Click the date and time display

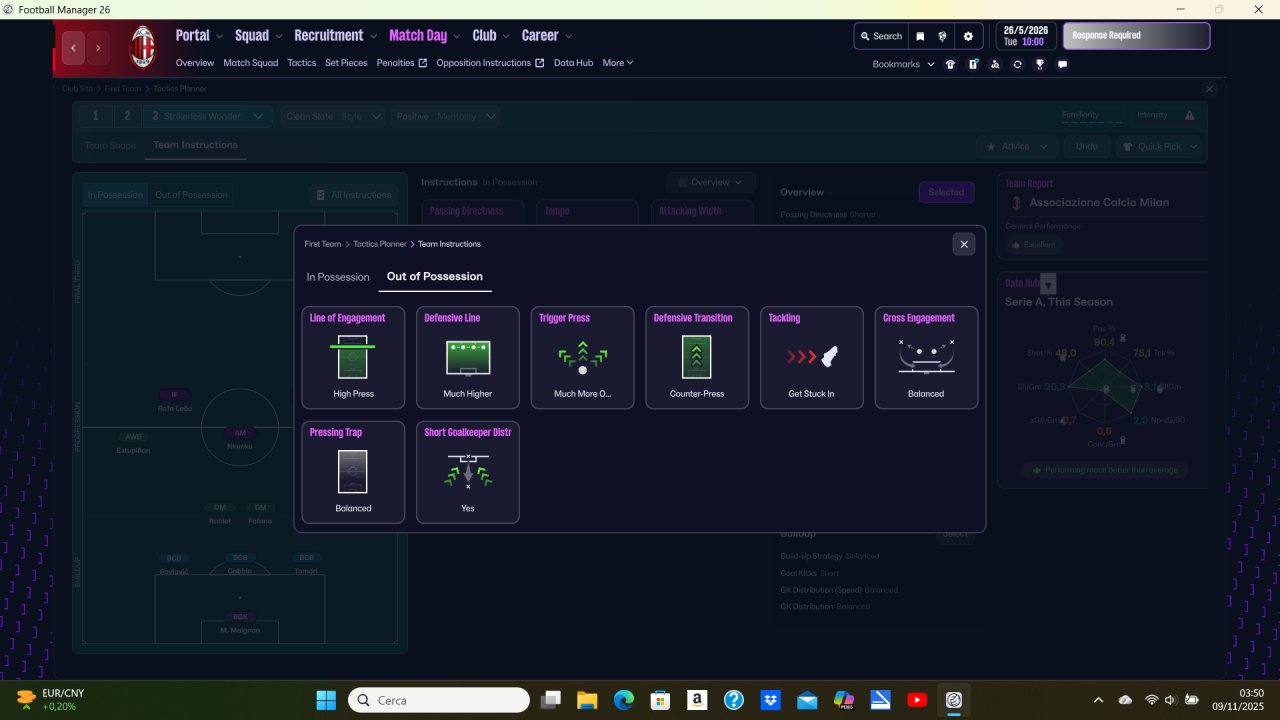tap(1026, 36)
